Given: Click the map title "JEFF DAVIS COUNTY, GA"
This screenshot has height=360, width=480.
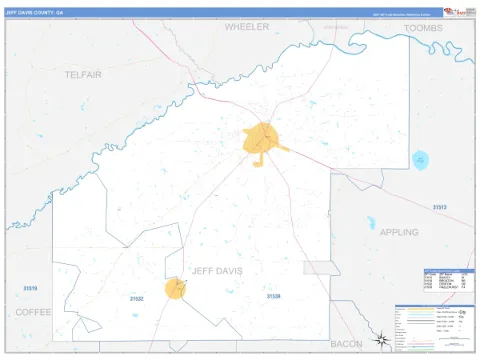Looking at the screenshot, I should [34, 13].
